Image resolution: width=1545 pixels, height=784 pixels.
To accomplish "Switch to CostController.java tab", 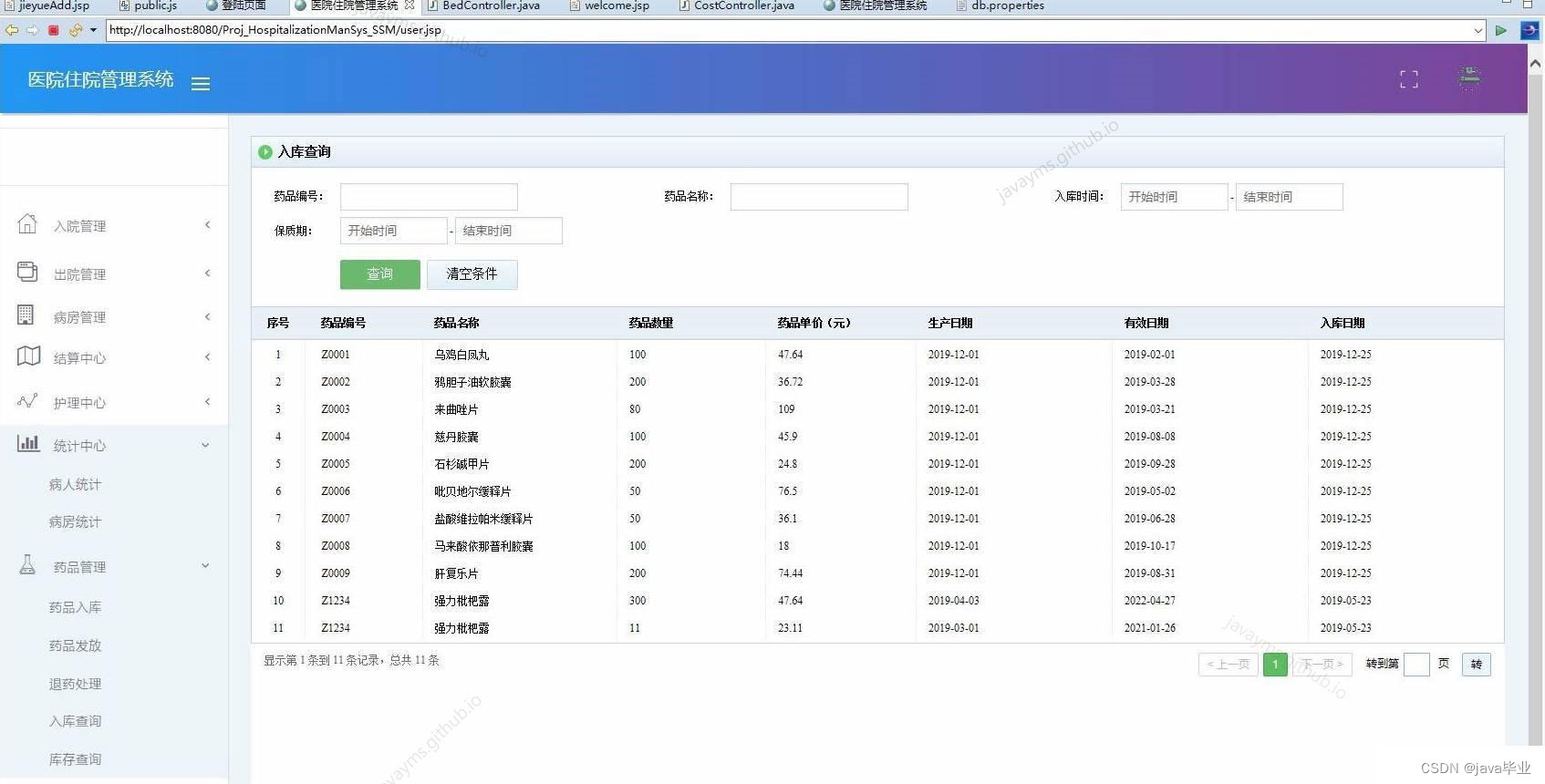I will click(737, 5).
